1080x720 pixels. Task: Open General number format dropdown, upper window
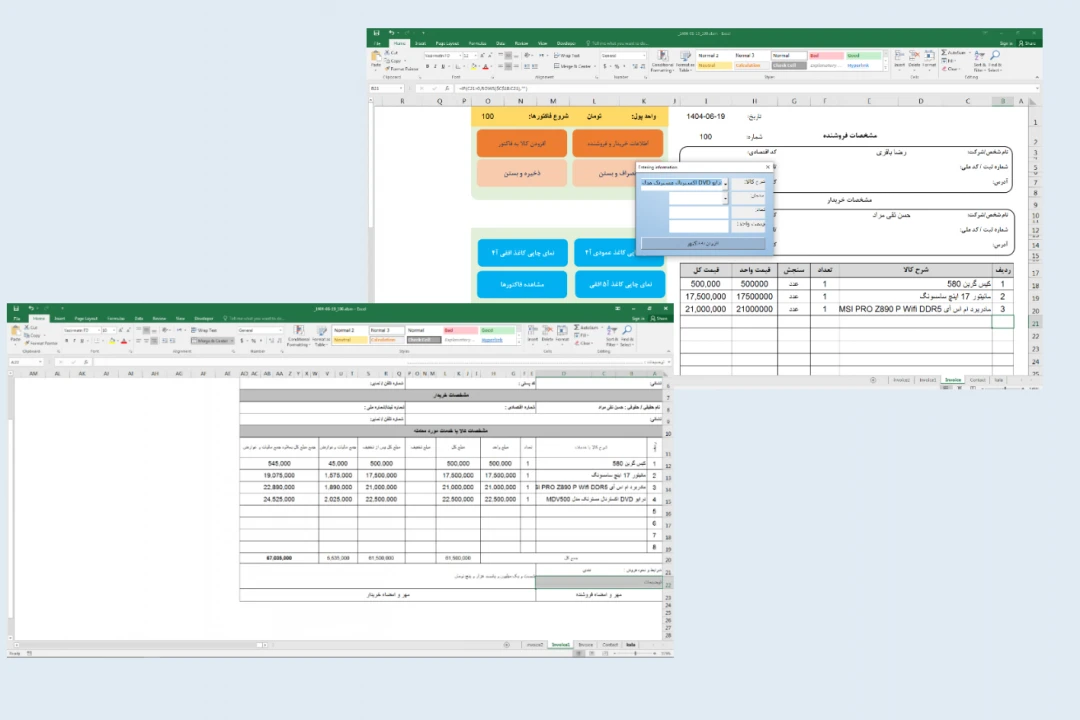pyautogui.click(x=643, y=55)
